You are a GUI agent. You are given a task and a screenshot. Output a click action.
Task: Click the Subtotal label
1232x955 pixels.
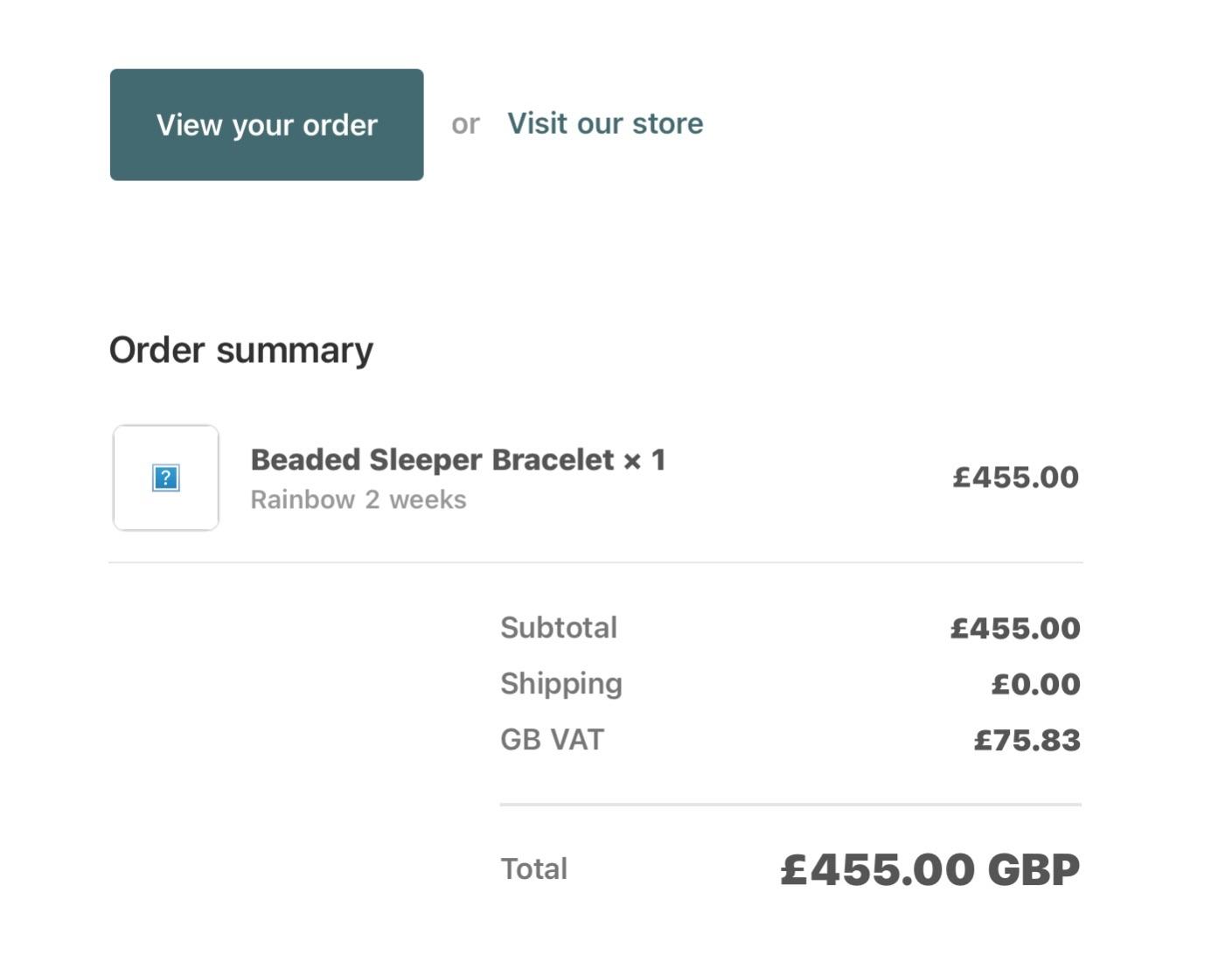559,628
